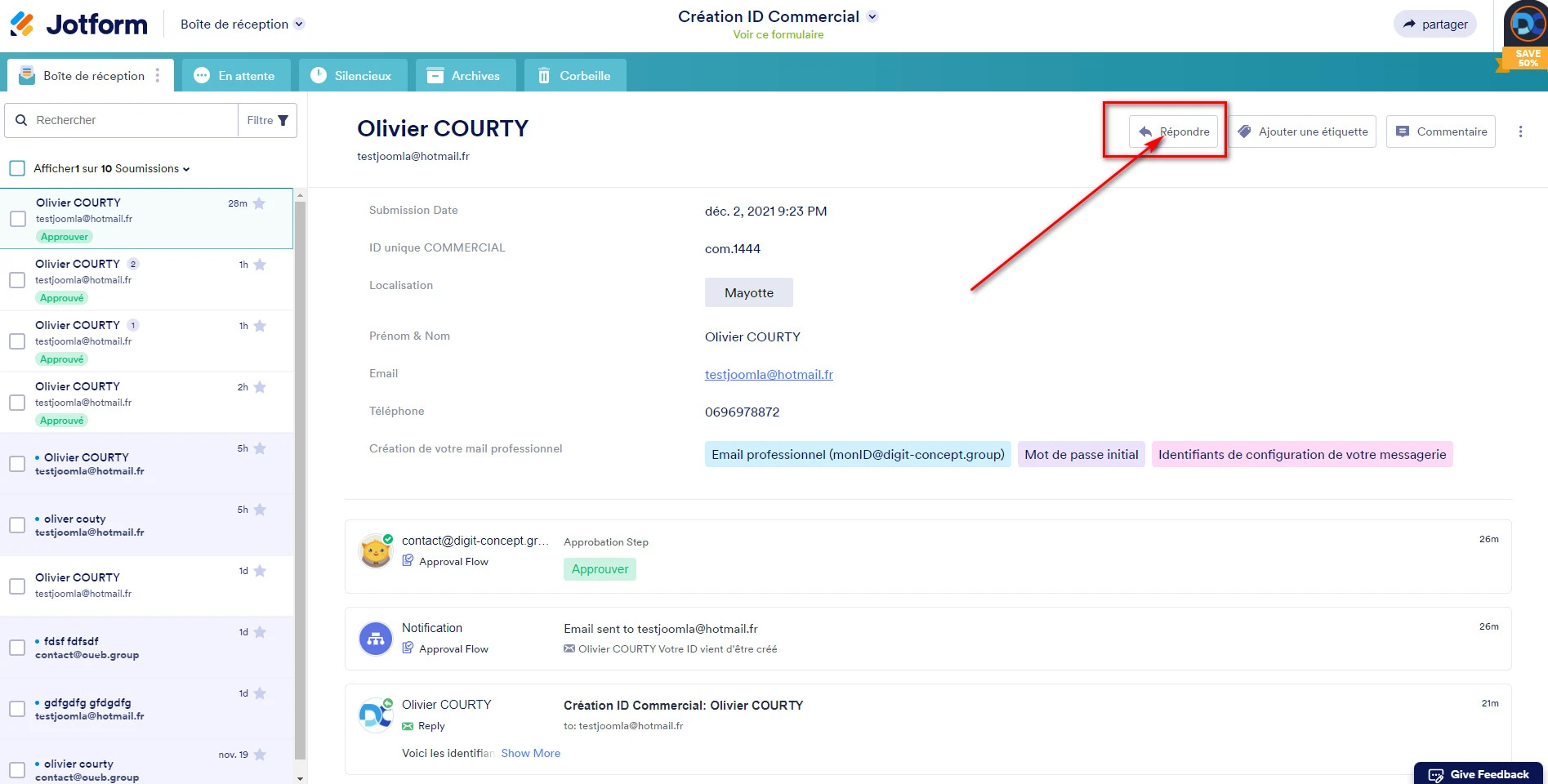Open Ajouter une étiquette tag button

[x=1302, y=131]
